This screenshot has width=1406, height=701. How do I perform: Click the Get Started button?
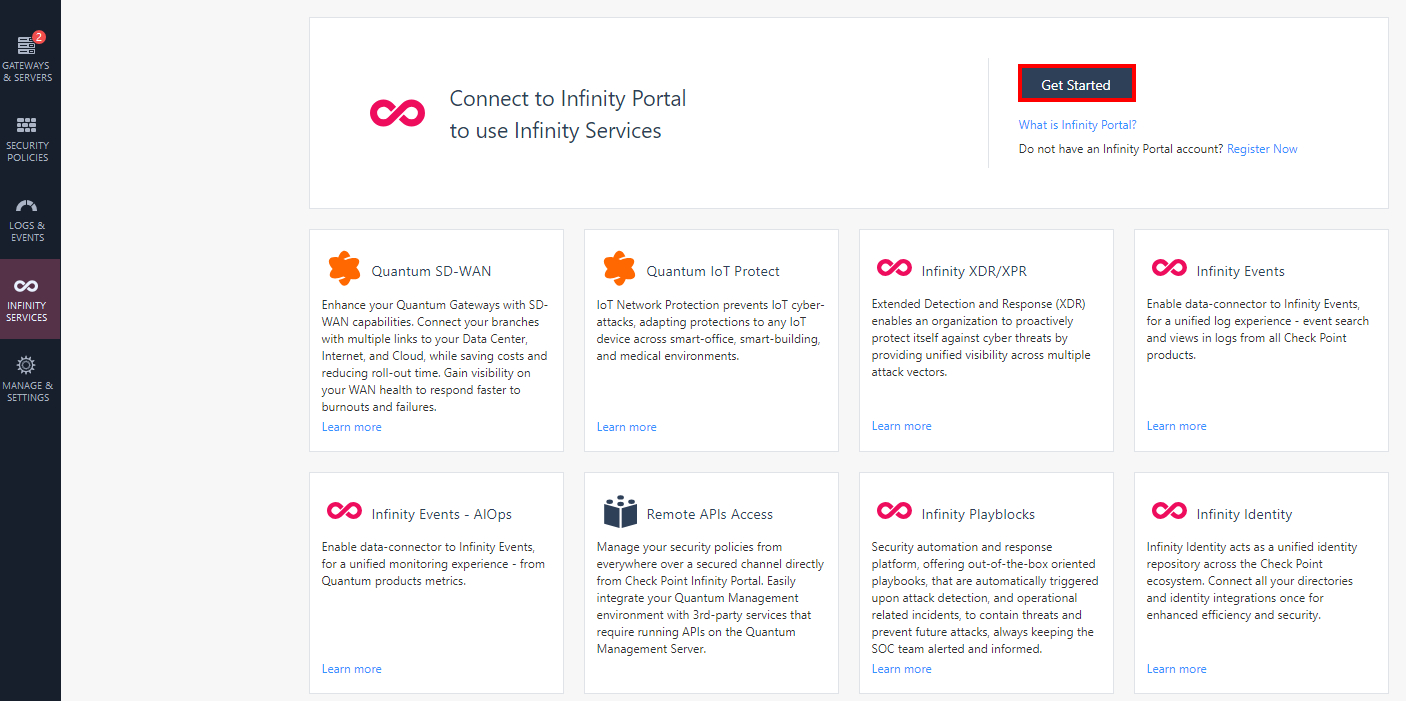pyautogui.click(x=1076, y=85)
